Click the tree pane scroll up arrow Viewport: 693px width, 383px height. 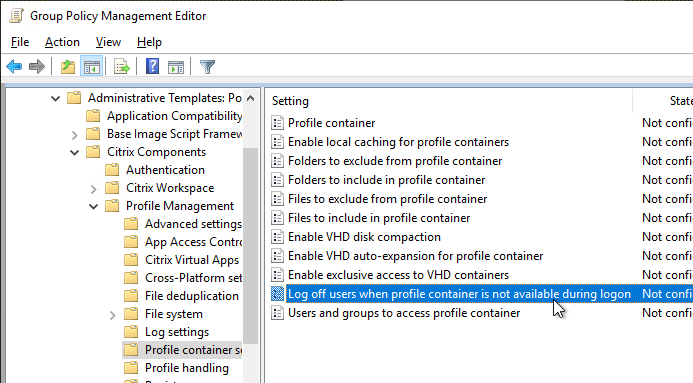(x=250, y=98)
